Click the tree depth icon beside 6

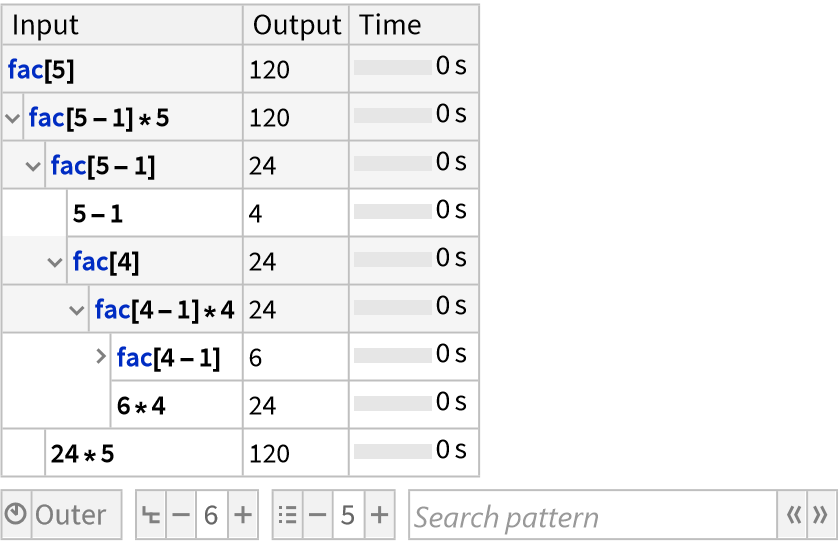coord(151,516)
